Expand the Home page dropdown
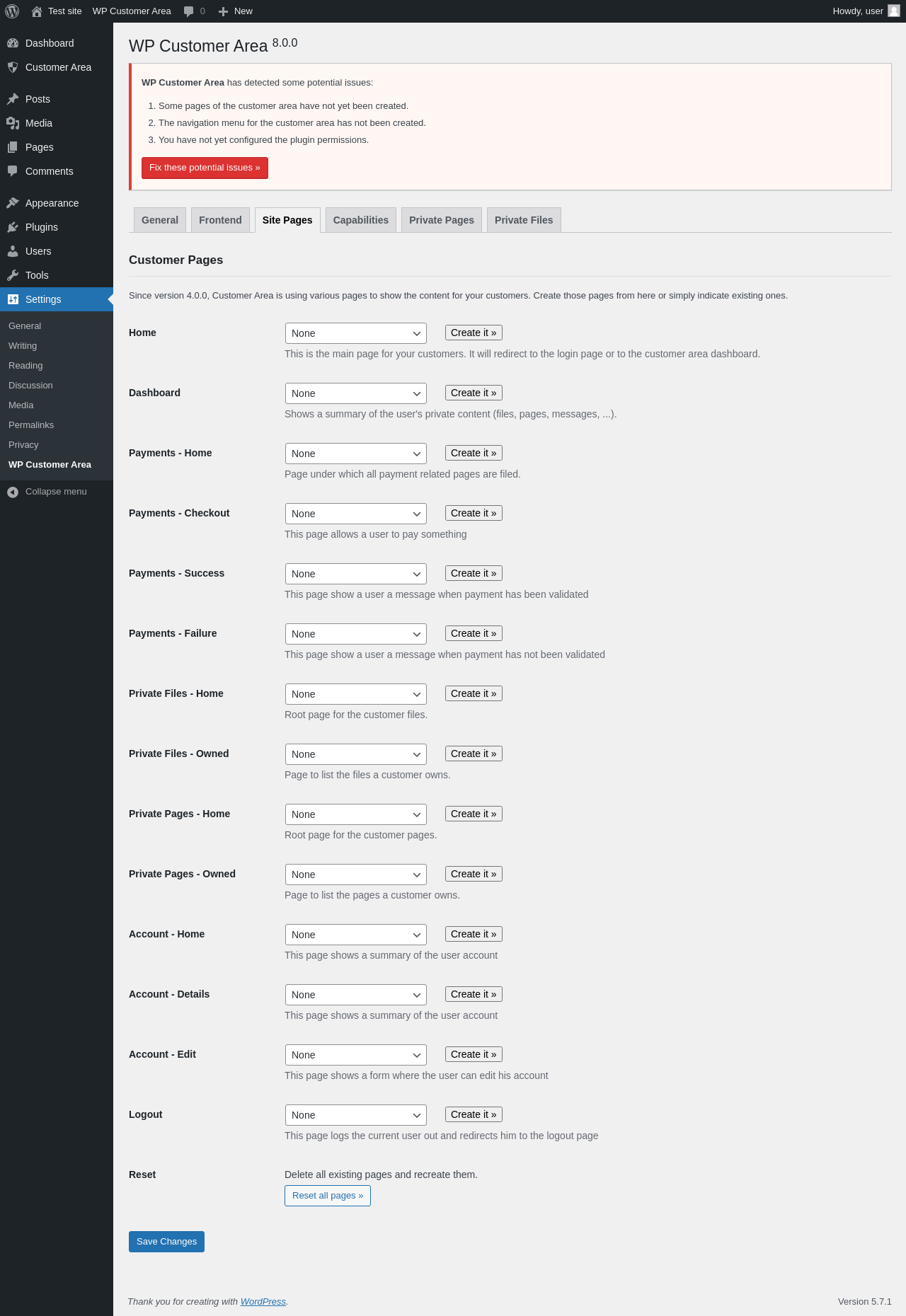Image resolution: width=906 pixels, height=1316 pixels. pos(355,333)
